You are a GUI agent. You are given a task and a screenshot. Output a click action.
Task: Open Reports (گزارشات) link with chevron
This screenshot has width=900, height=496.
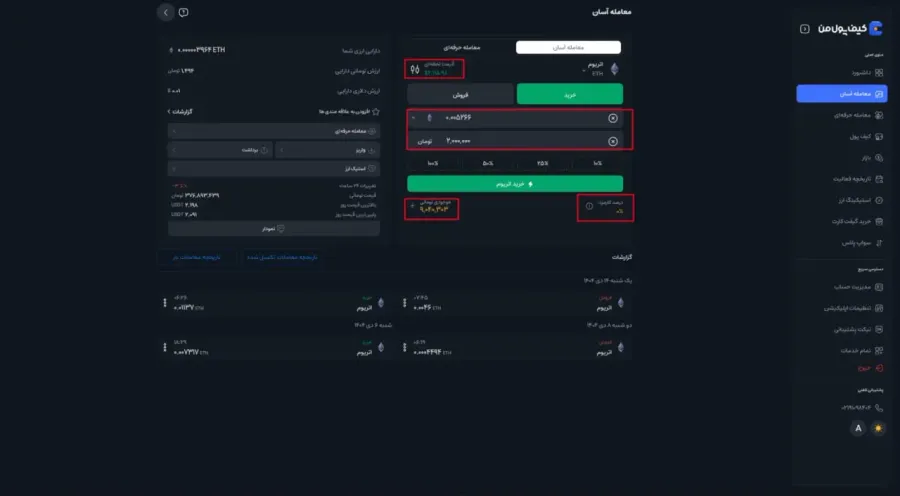click(180, 111)
